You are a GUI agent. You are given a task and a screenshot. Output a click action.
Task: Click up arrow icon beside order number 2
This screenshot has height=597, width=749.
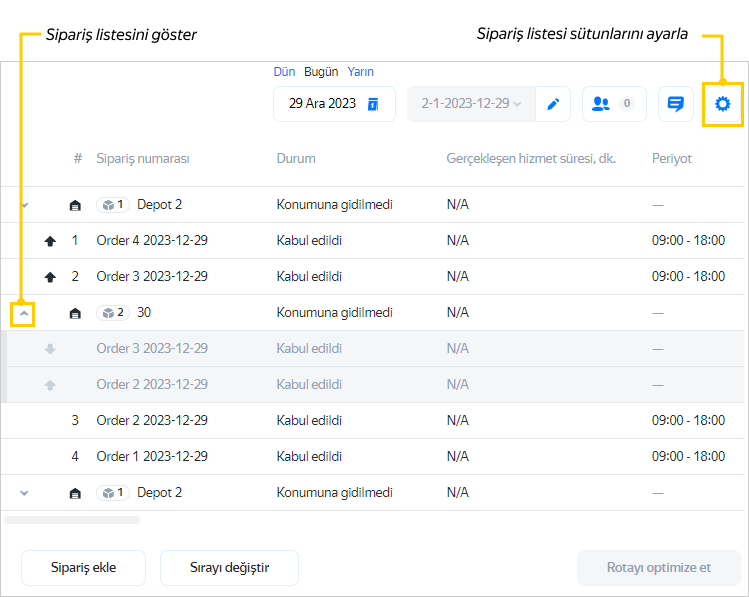tap(50, 277)
